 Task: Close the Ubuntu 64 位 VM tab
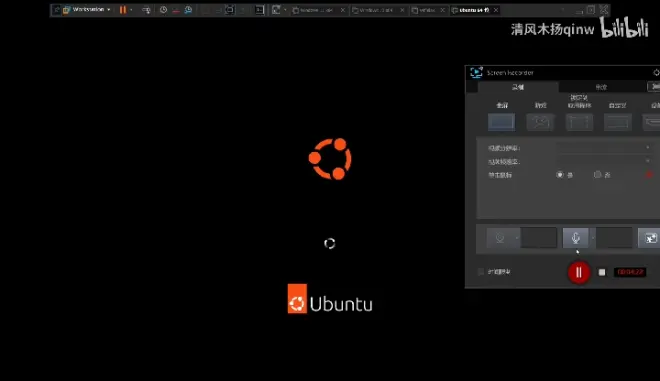point(496,10)
